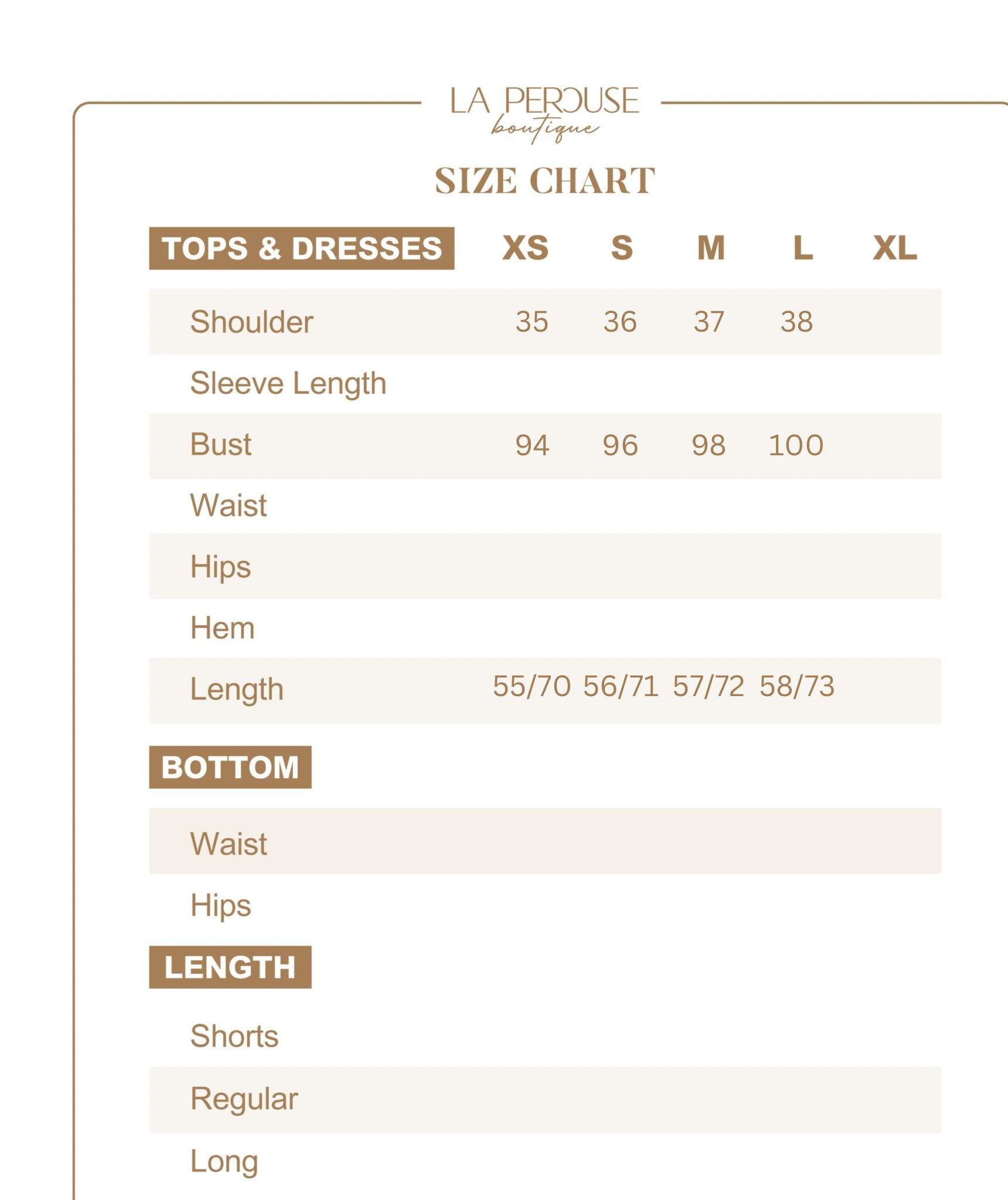Select the Sleeve Length row label
The width and height of the screenshot is (1008, 1200).
pyautogui.click(x=288, y=384)
